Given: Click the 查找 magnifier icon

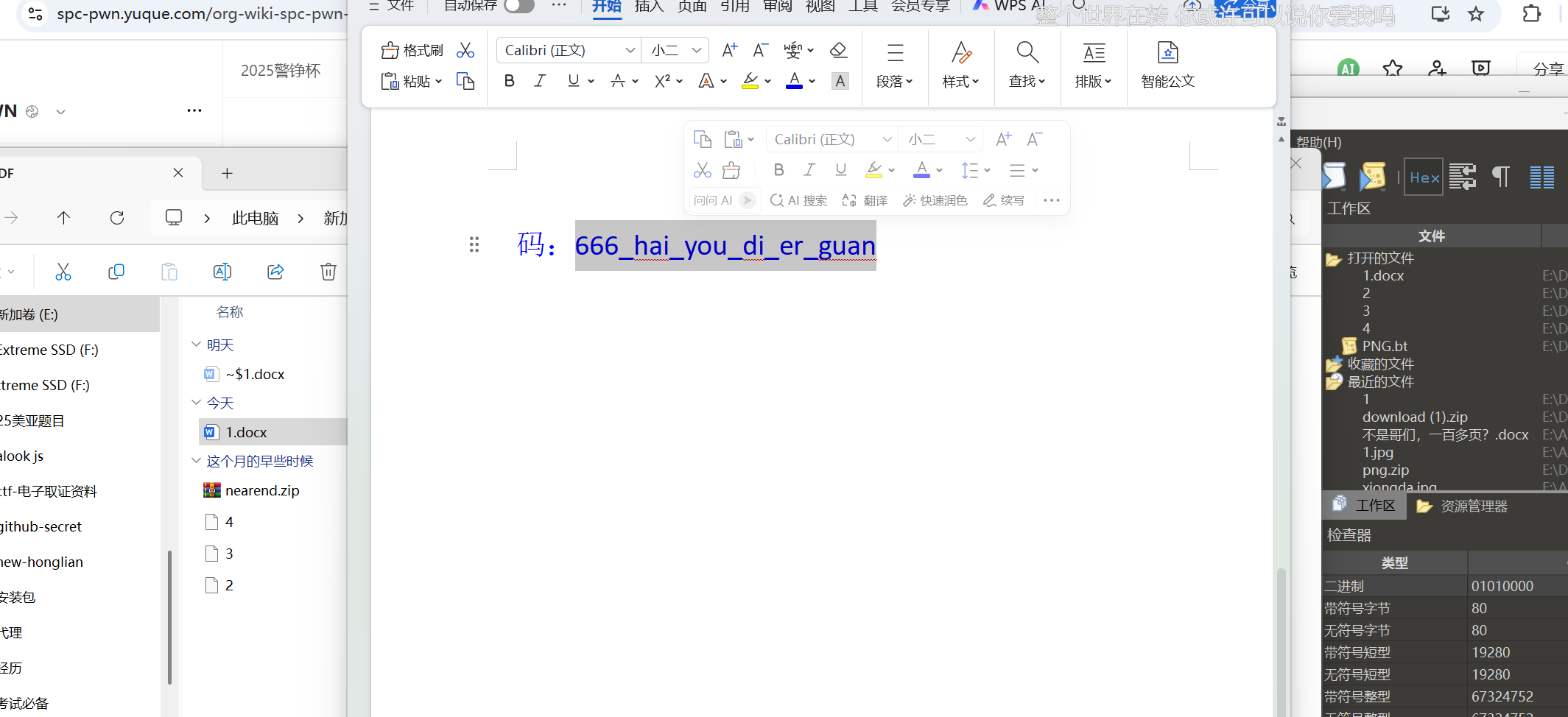Looking at the screenshot, I should coord(1027,52).
